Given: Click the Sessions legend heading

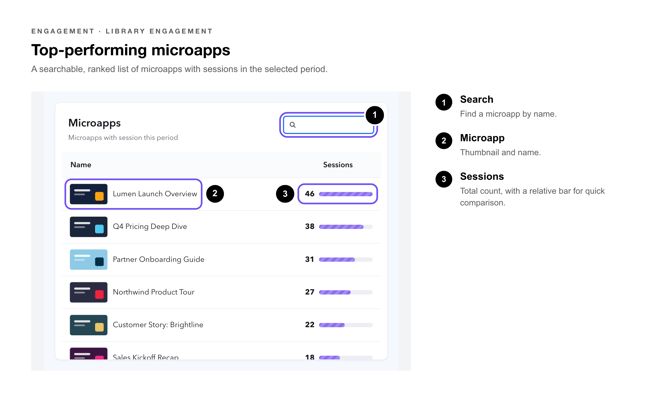Looking at the screenshot, I should coord(482,176).
